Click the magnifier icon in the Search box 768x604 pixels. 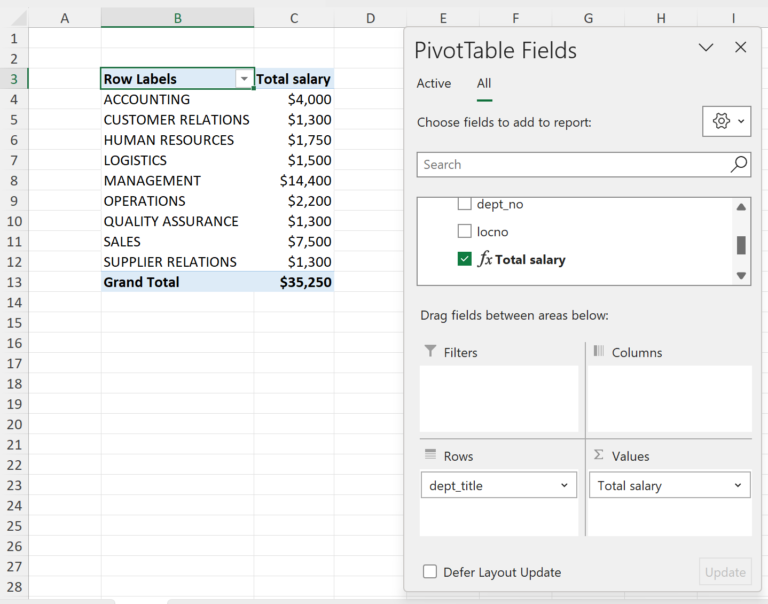coord(738,165)
